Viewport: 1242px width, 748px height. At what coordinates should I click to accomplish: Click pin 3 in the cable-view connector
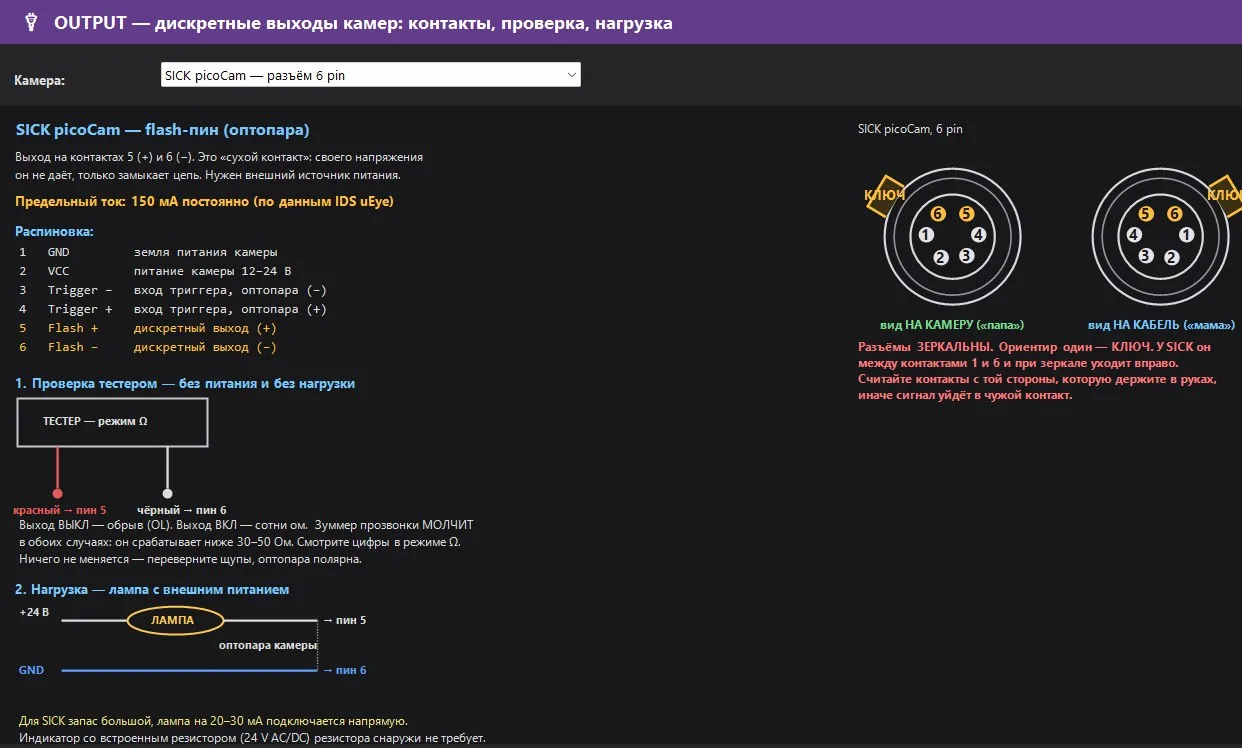(1146, 256)
